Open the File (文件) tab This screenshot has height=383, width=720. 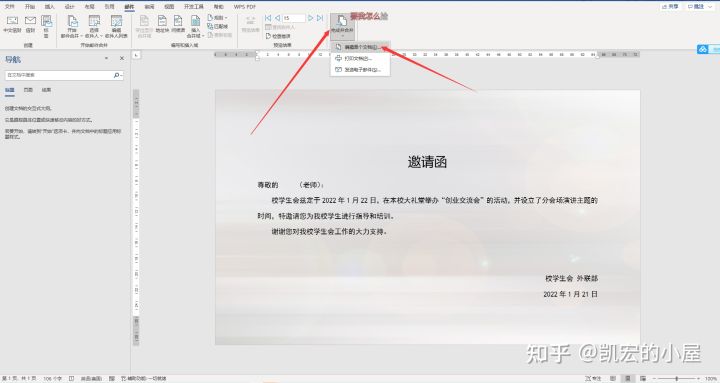point(9,6)
